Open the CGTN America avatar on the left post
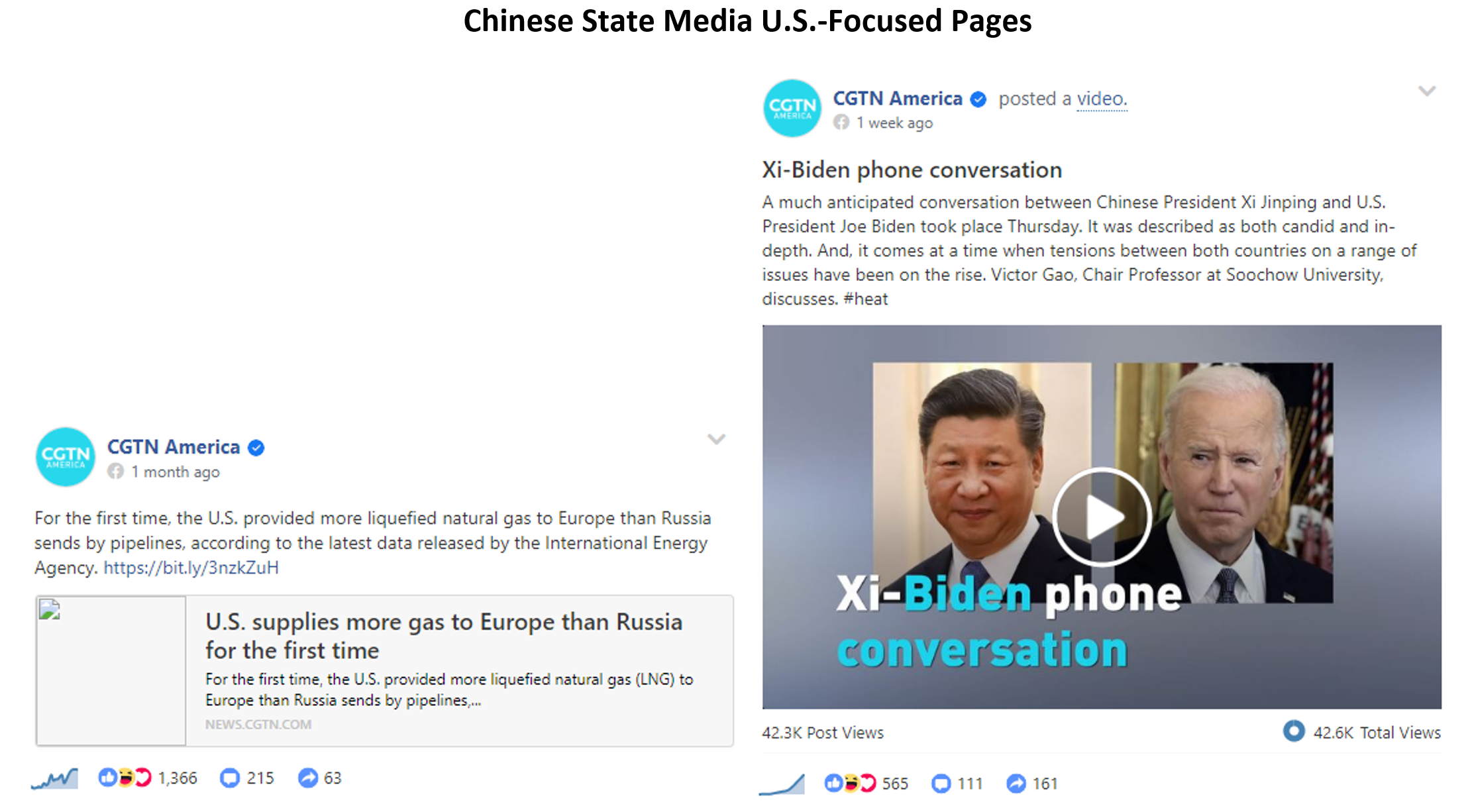The height and width of the screenshot is (812, 1470). click(65, 457)
